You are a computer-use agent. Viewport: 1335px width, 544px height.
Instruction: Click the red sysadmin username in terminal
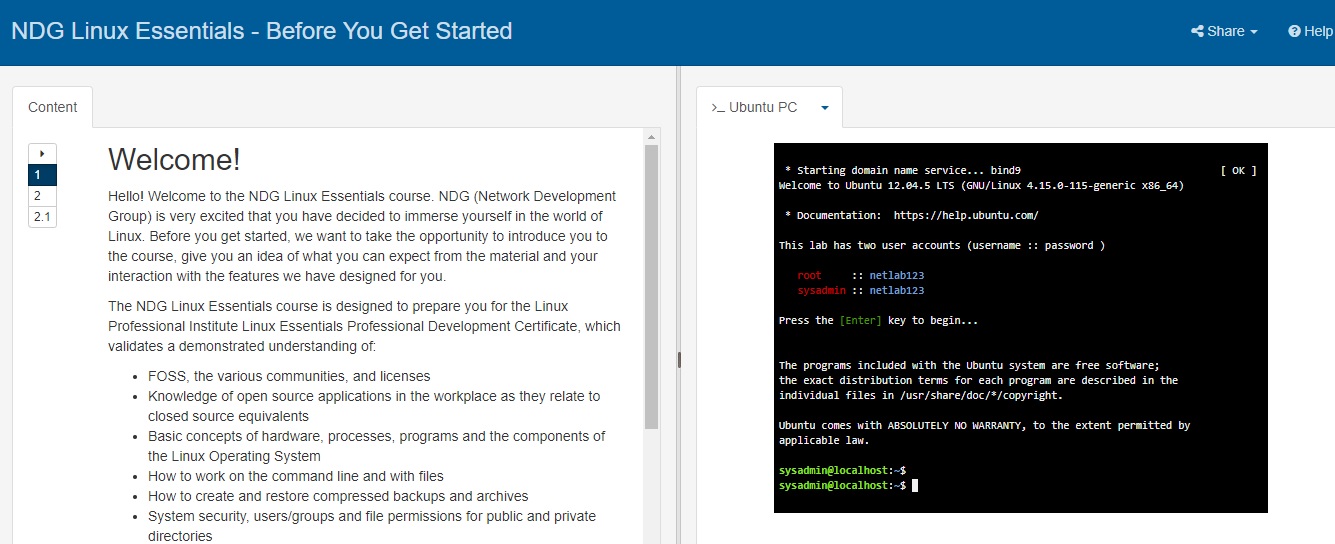pos(821,290)
